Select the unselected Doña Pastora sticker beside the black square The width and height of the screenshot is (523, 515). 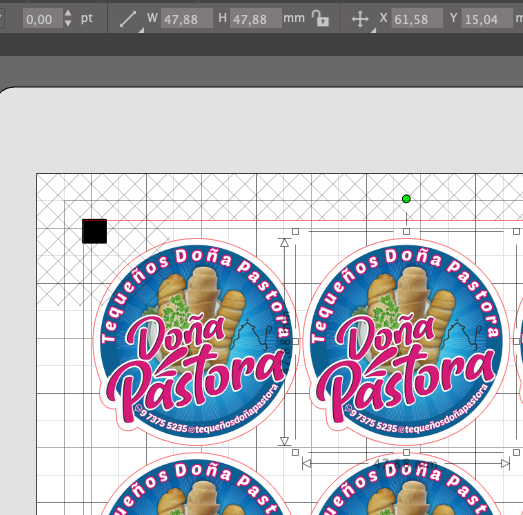click(197, 342)
